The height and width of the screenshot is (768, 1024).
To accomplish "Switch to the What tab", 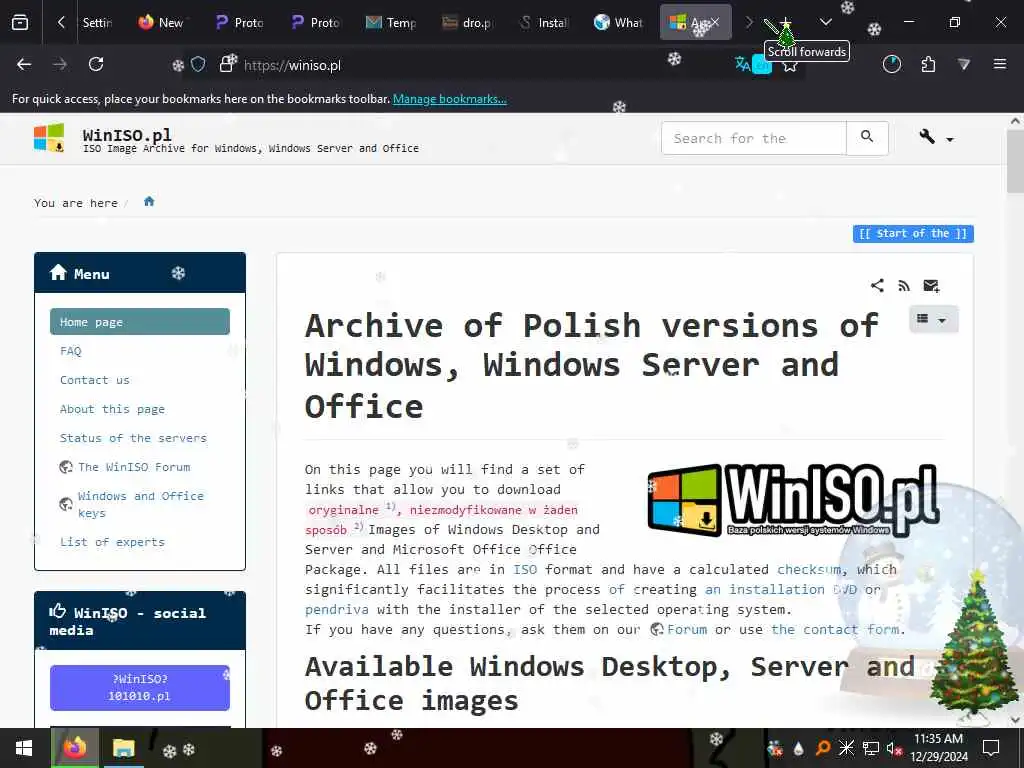I will (x=618, y=23).
